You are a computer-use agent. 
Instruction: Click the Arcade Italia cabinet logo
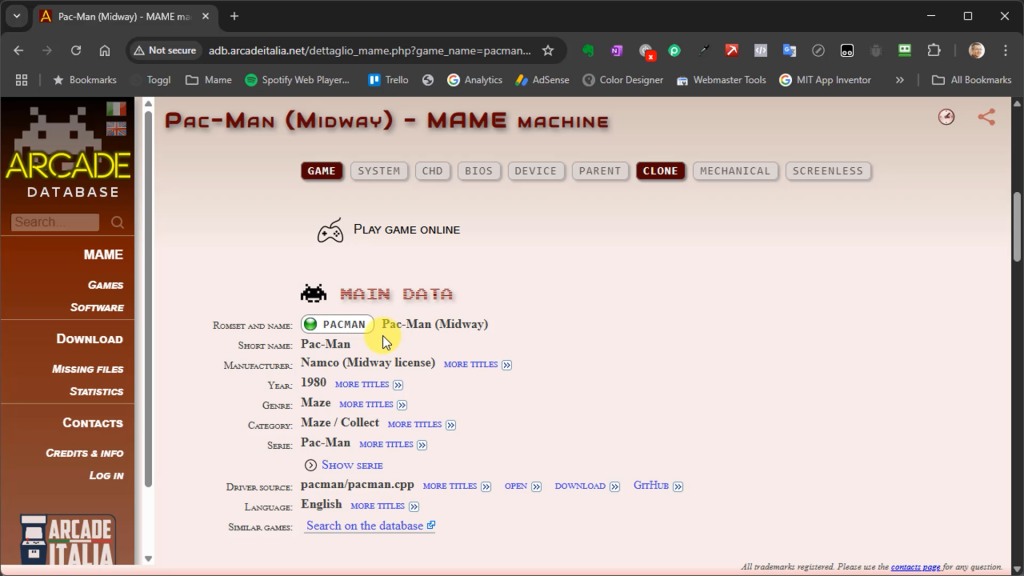[67, 539]
